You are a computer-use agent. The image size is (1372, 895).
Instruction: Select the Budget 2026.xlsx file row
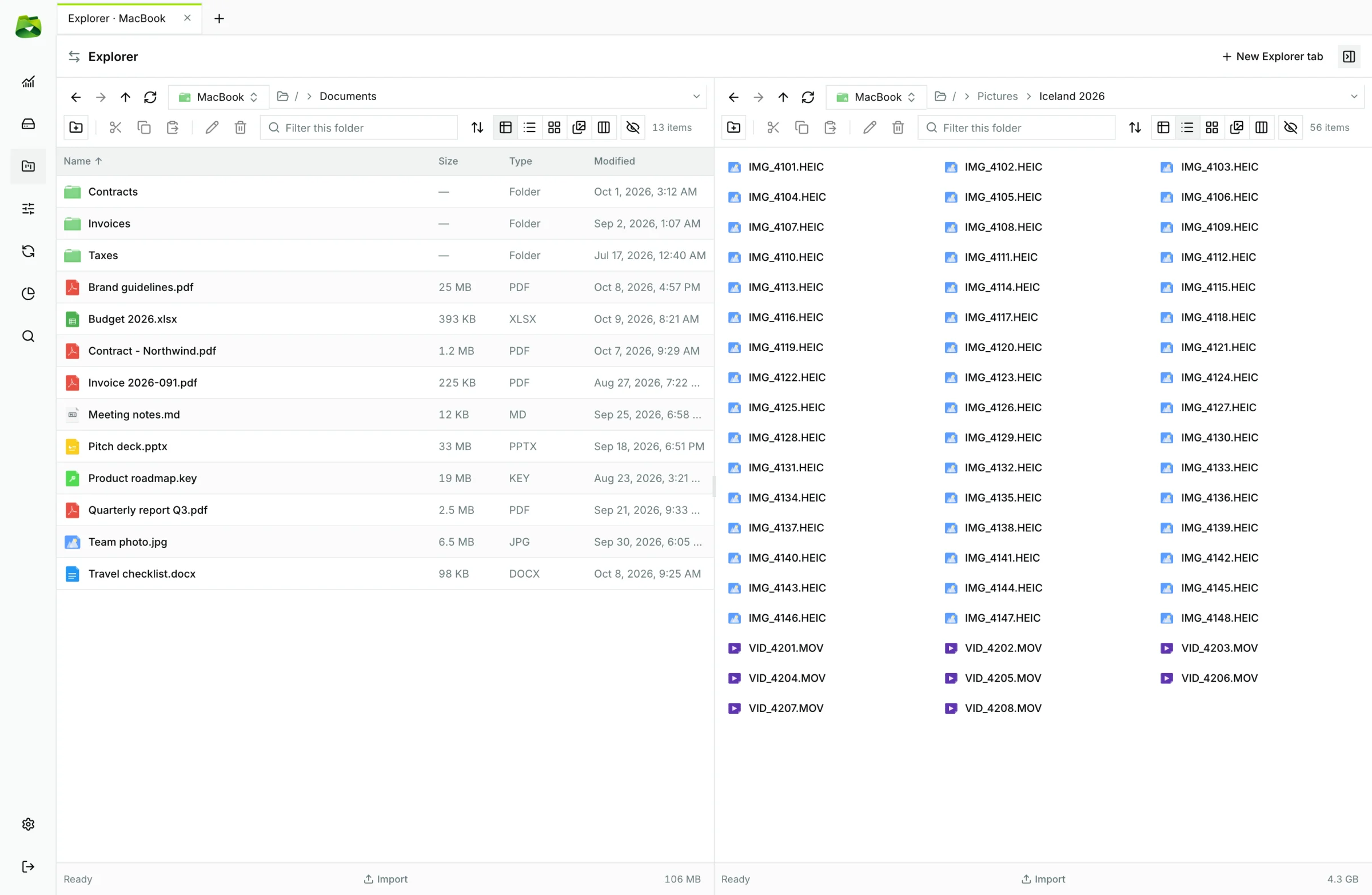coord(385,319)
